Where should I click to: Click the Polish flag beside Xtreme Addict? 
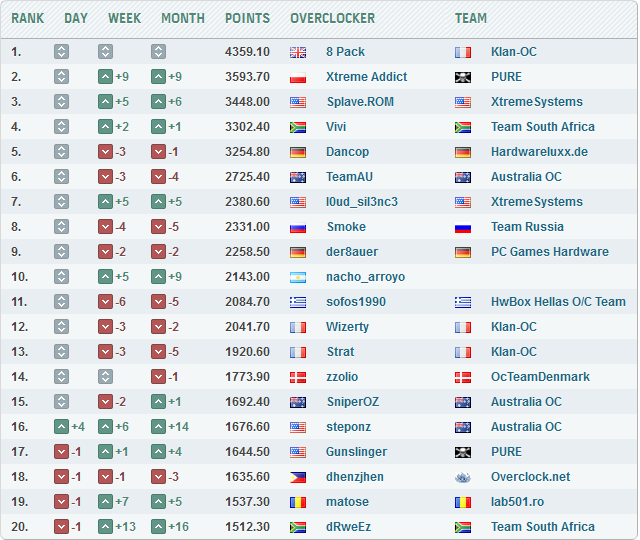(298, 77)
